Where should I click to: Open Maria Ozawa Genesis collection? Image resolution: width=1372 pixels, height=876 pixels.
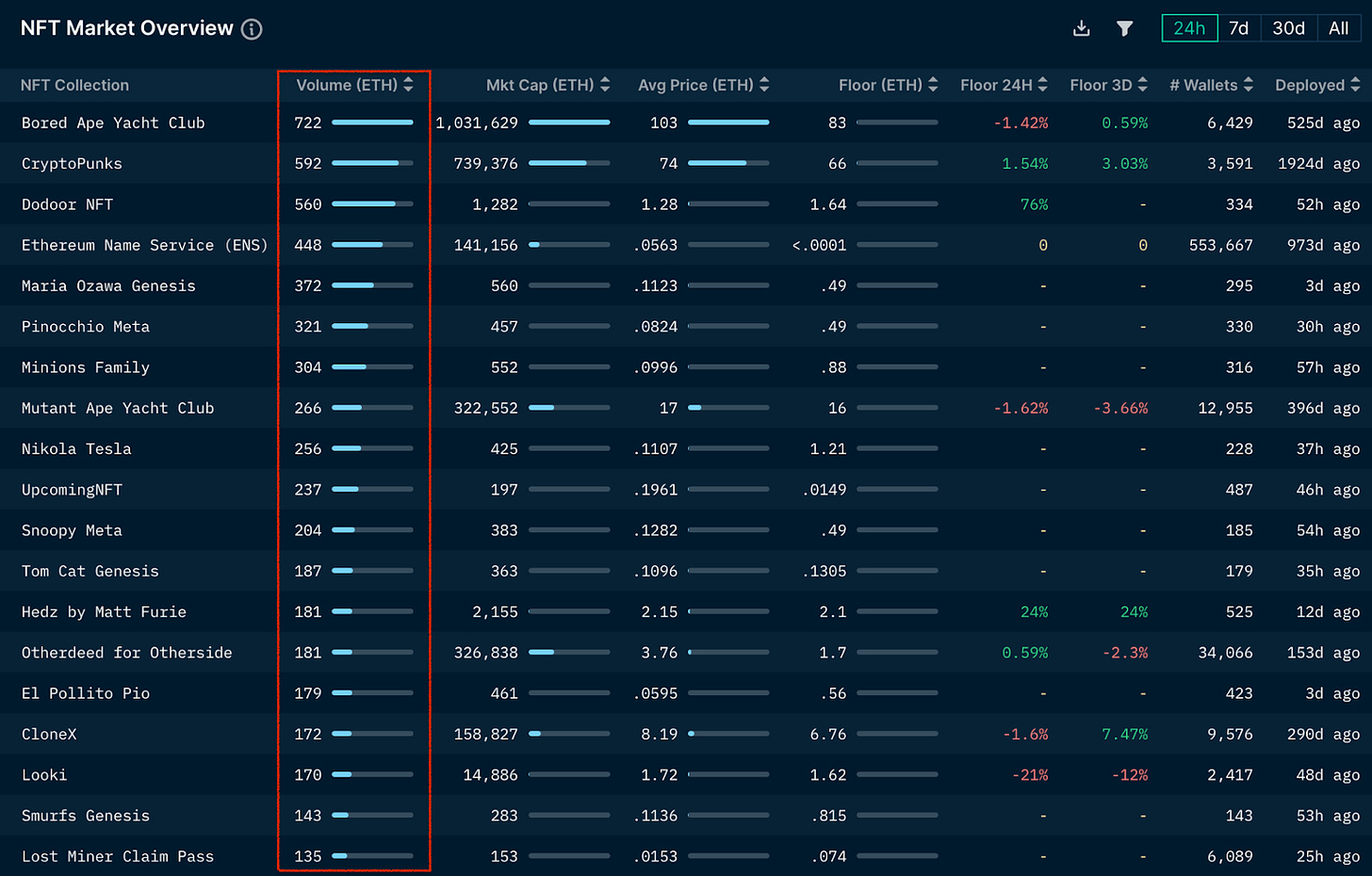tap(108, 286)
